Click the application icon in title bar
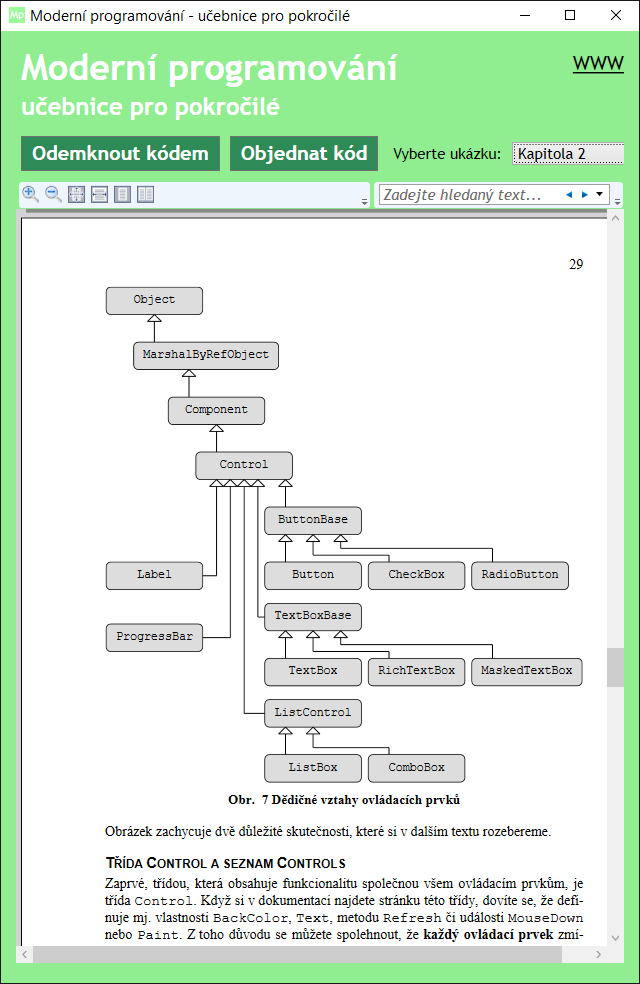The image size is (640, 984). pos(16,16)
